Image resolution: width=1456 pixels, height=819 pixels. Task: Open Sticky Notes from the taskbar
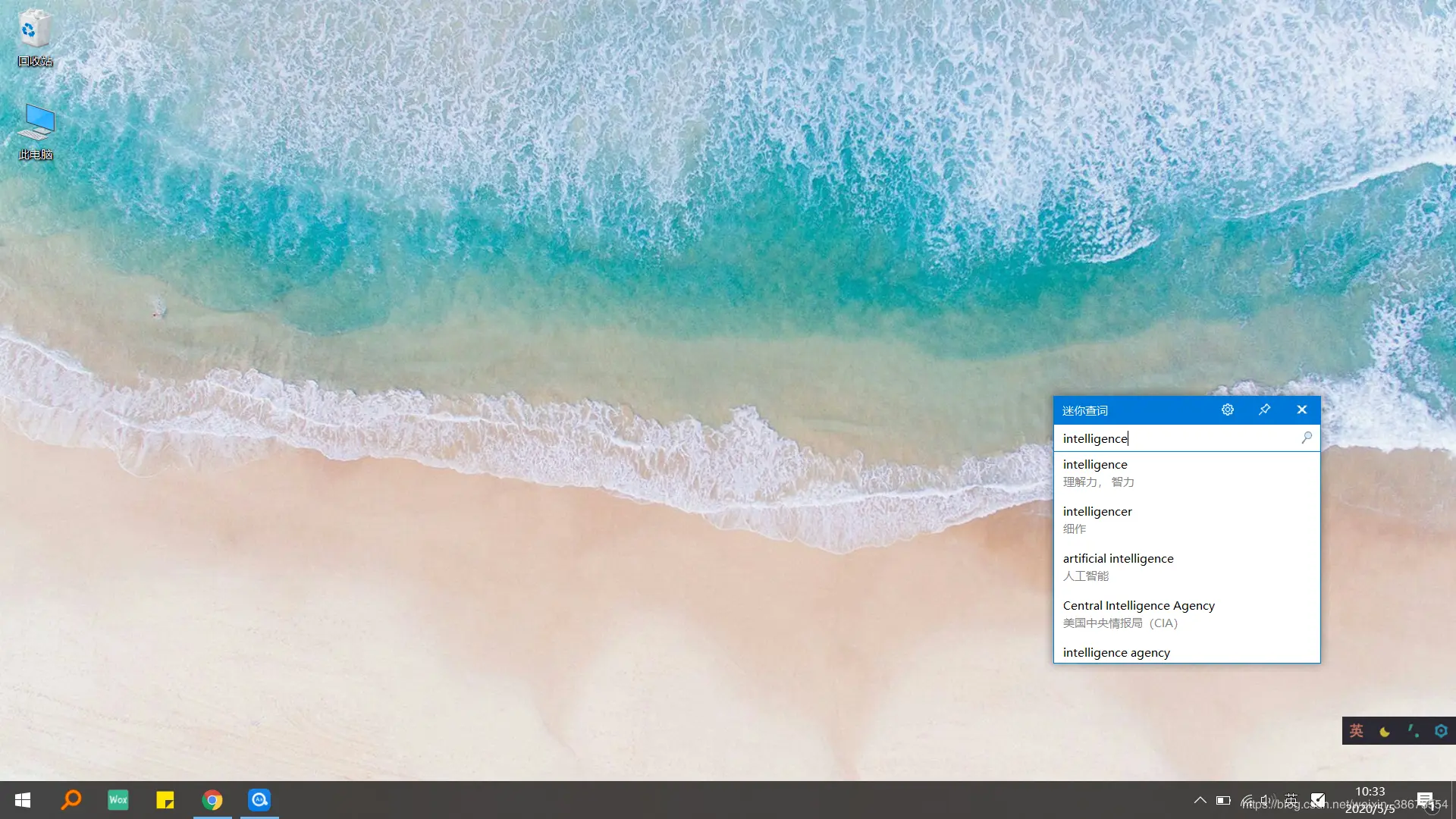tap(165, 800)
